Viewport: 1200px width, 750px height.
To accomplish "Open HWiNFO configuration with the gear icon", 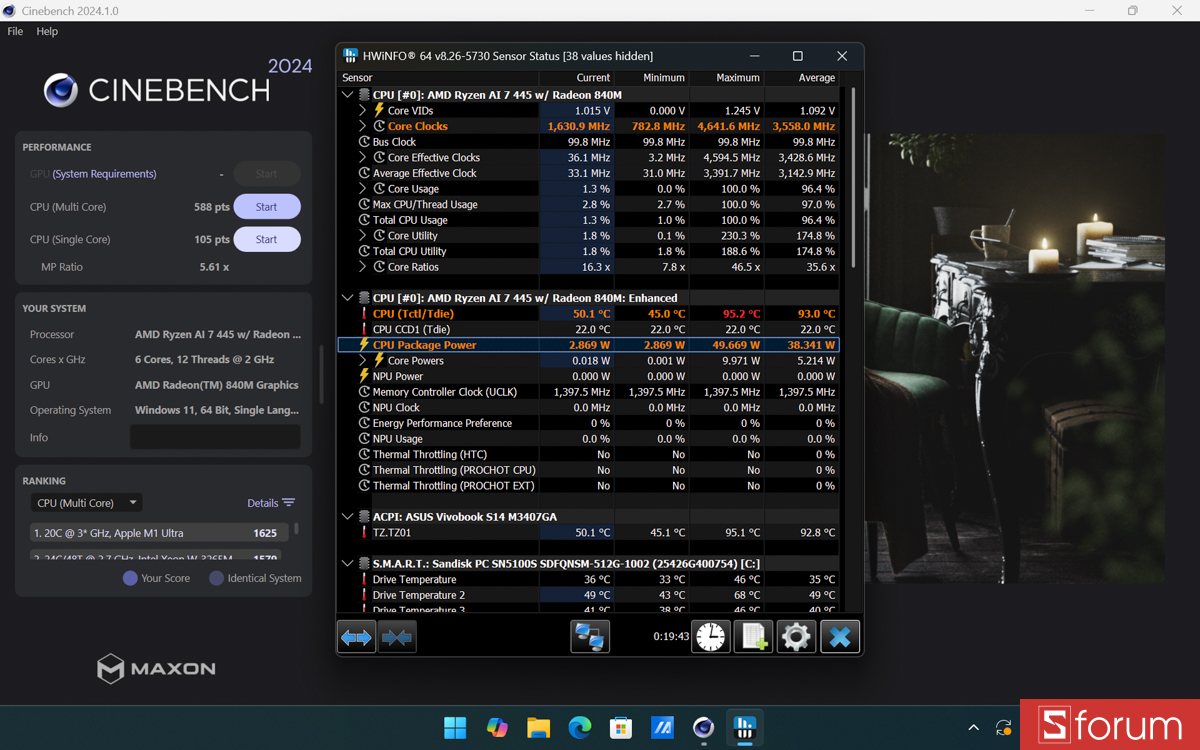I will pyautogui.click(x=796, y=636).
